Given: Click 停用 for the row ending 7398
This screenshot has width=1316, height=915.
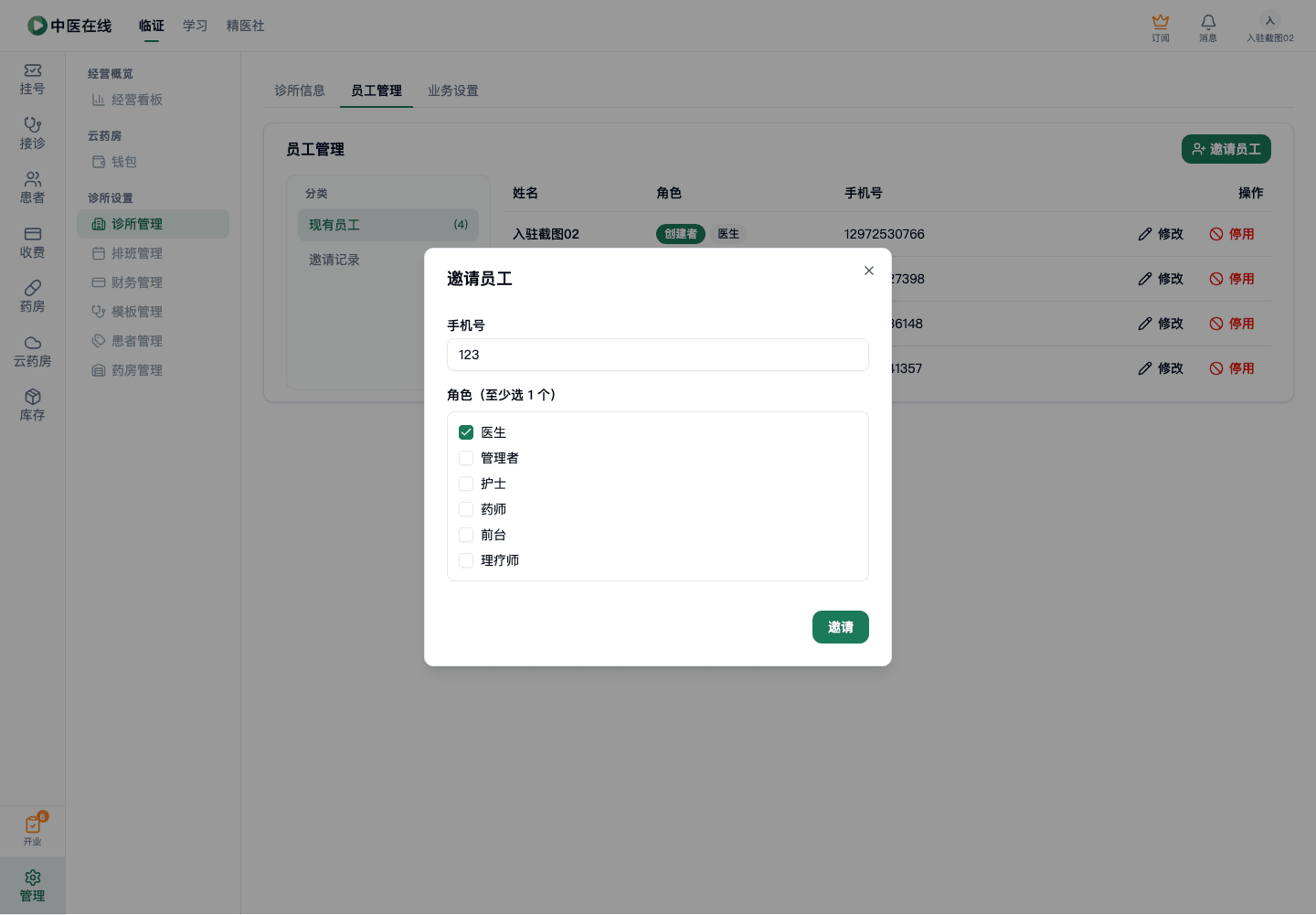Looking at the screenshot, I should coord(1232,279).
